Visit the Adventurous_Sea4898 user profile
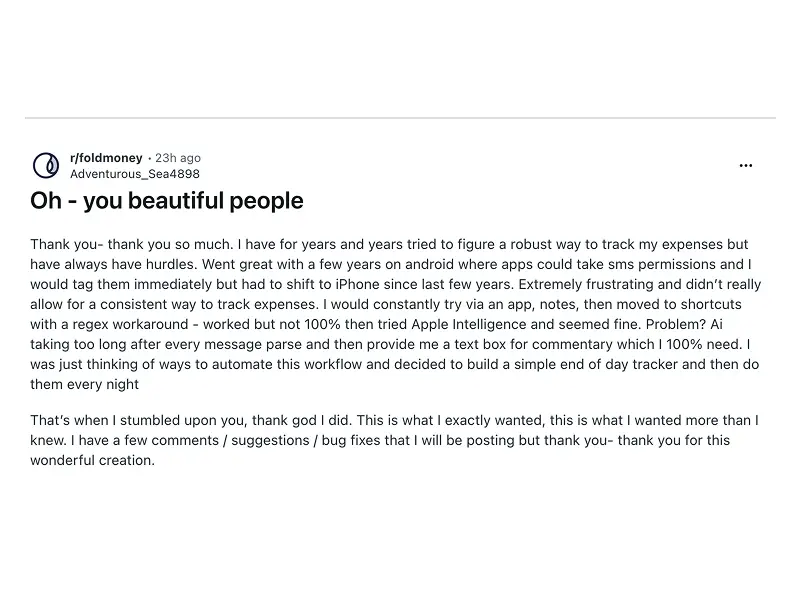 (x=134, y=173)
